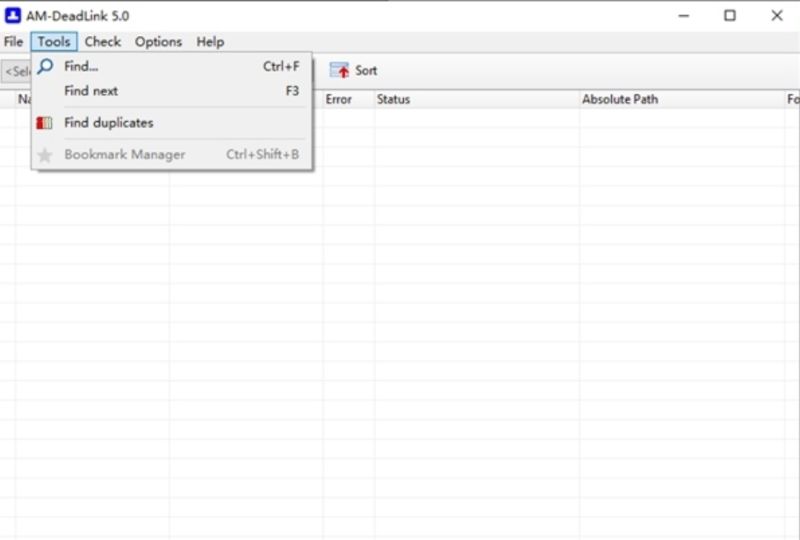Open the Options menu

click(158, 42)
